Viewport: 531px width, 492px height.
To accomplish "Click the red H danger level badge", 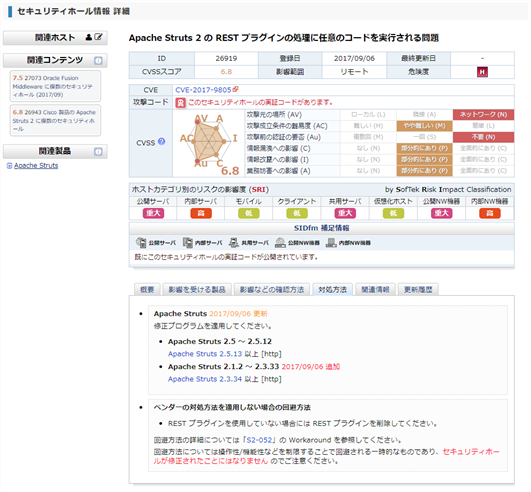I will (x=482, y=72).
